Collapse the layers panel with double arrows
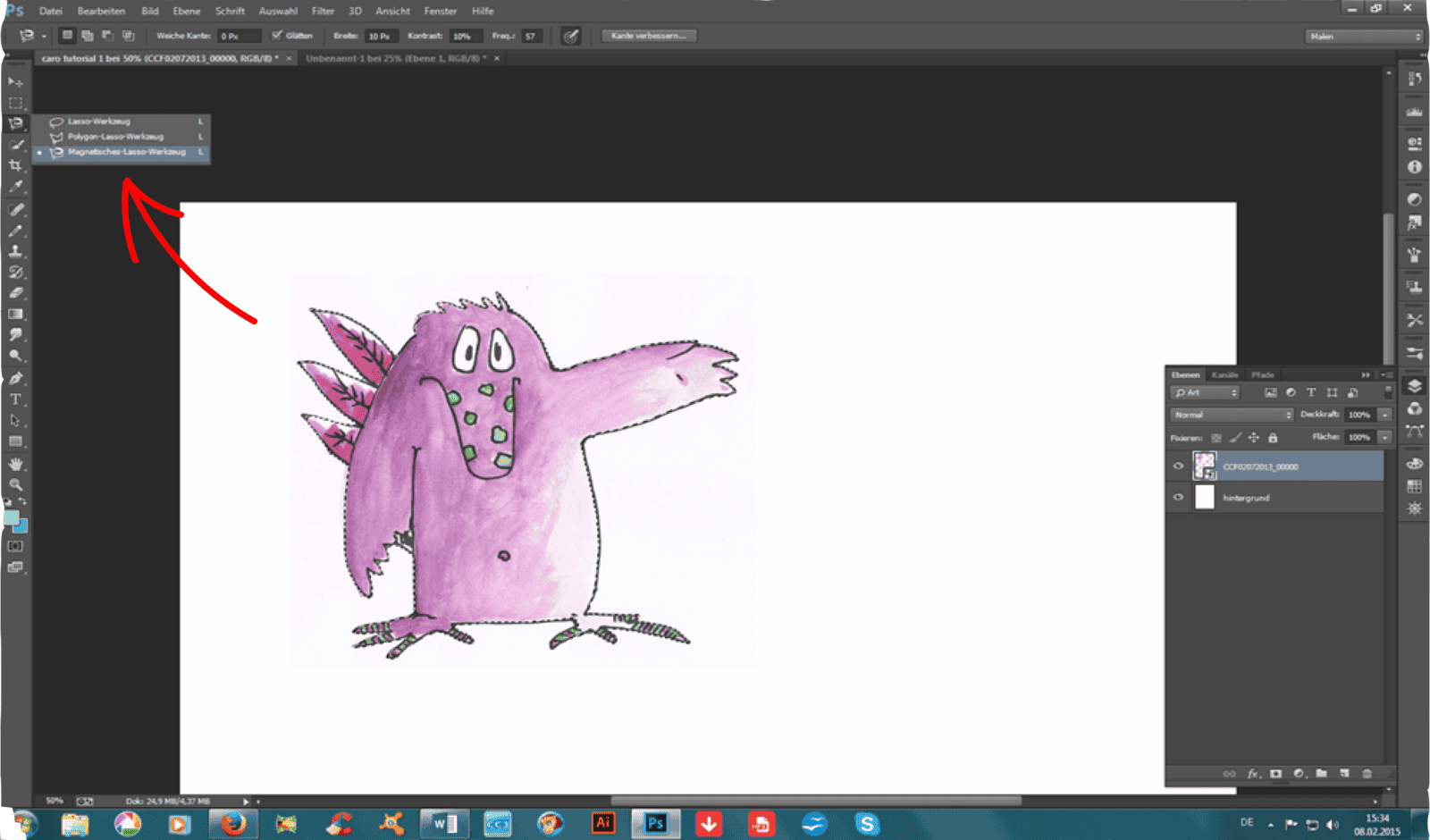This screenshot has height=840, width=1430. coord(1365,374)
